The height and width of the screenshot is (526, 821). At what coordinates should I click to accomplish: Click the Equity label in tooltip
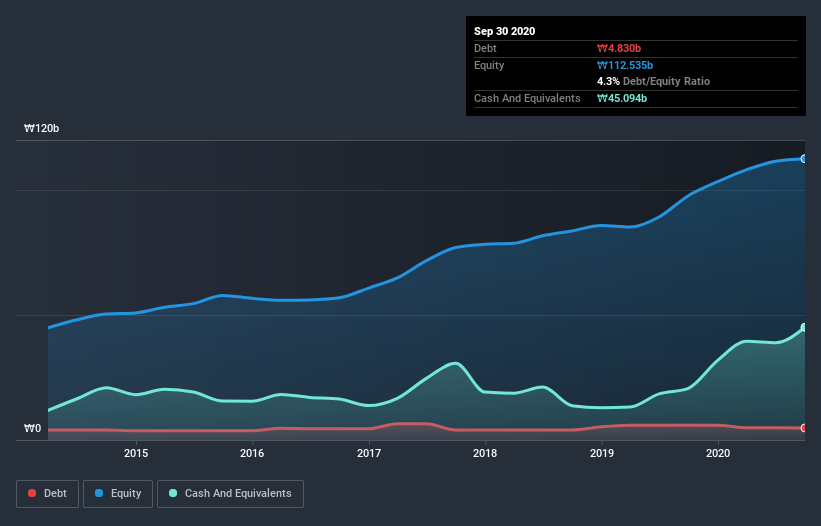tap(489, 65)
